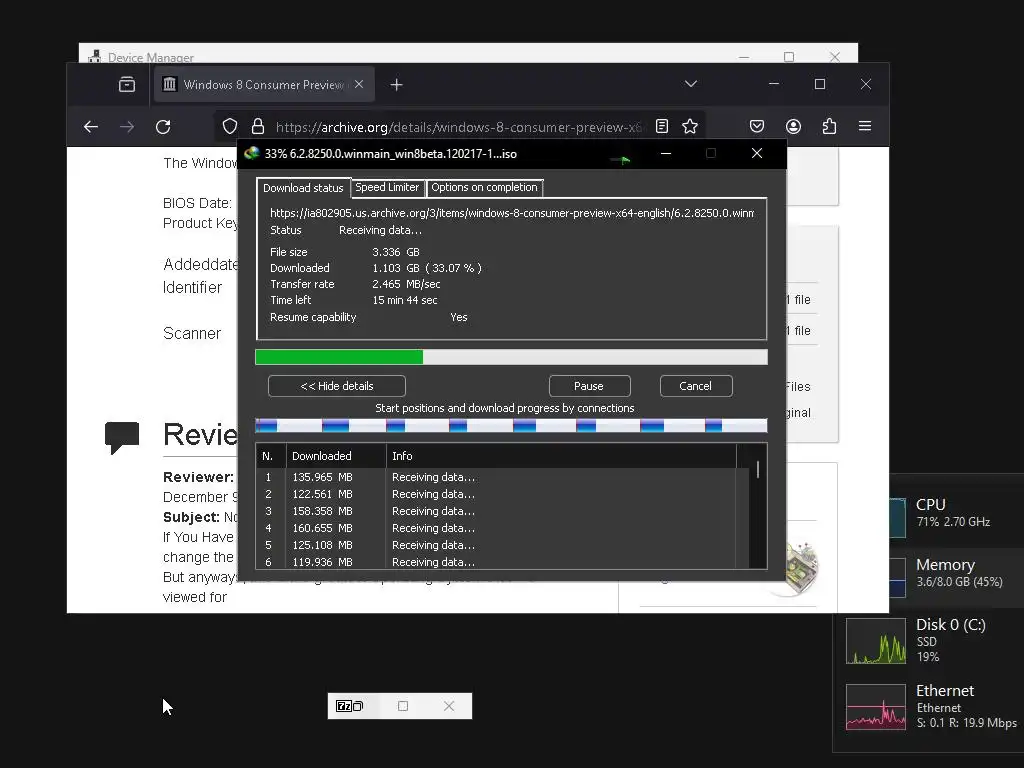
Task: Open the Options on completion tab
Action: click(x=485, y=187)
